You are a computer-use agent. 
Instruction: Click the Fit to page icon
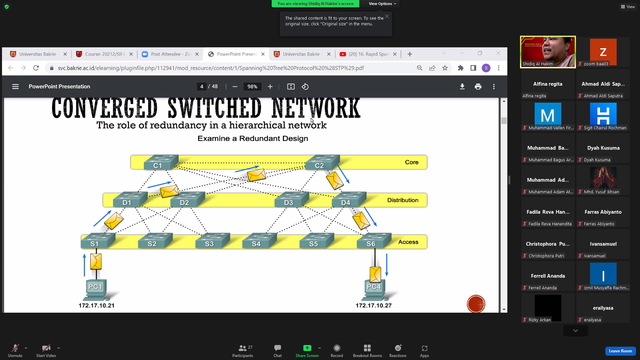[291, 87]
